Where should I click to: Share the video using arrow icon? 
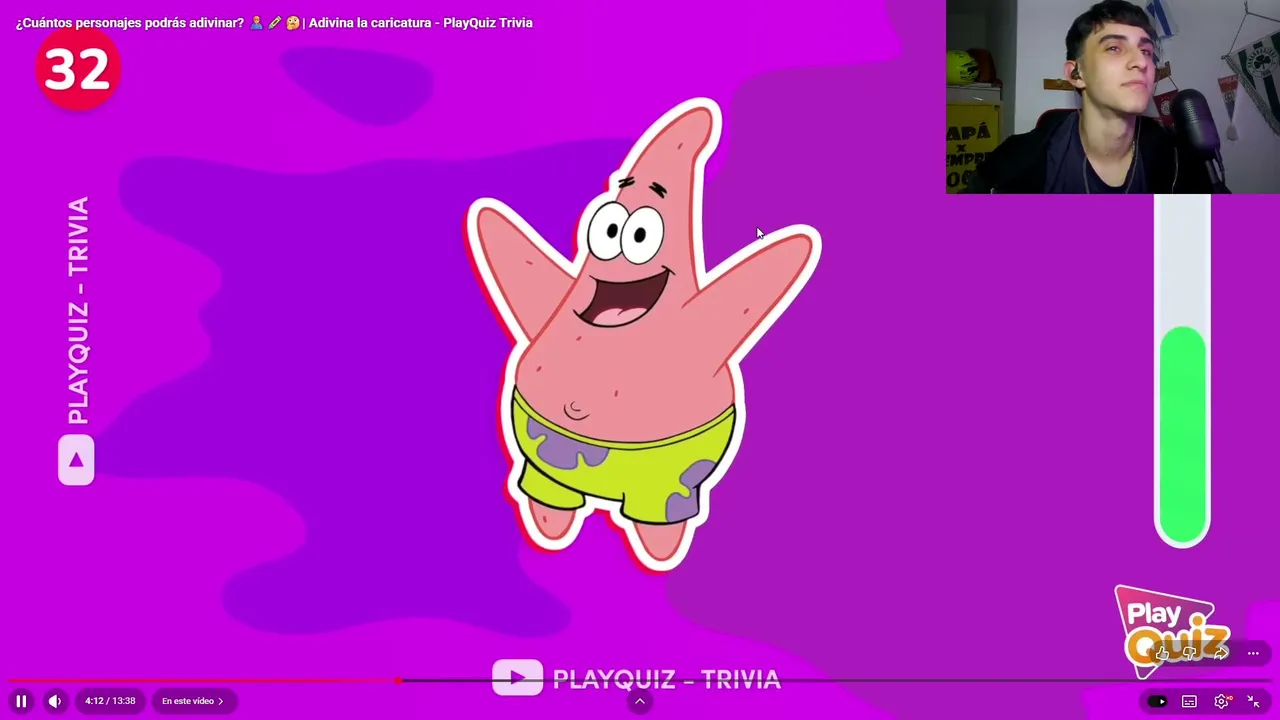pos(1220,653)
